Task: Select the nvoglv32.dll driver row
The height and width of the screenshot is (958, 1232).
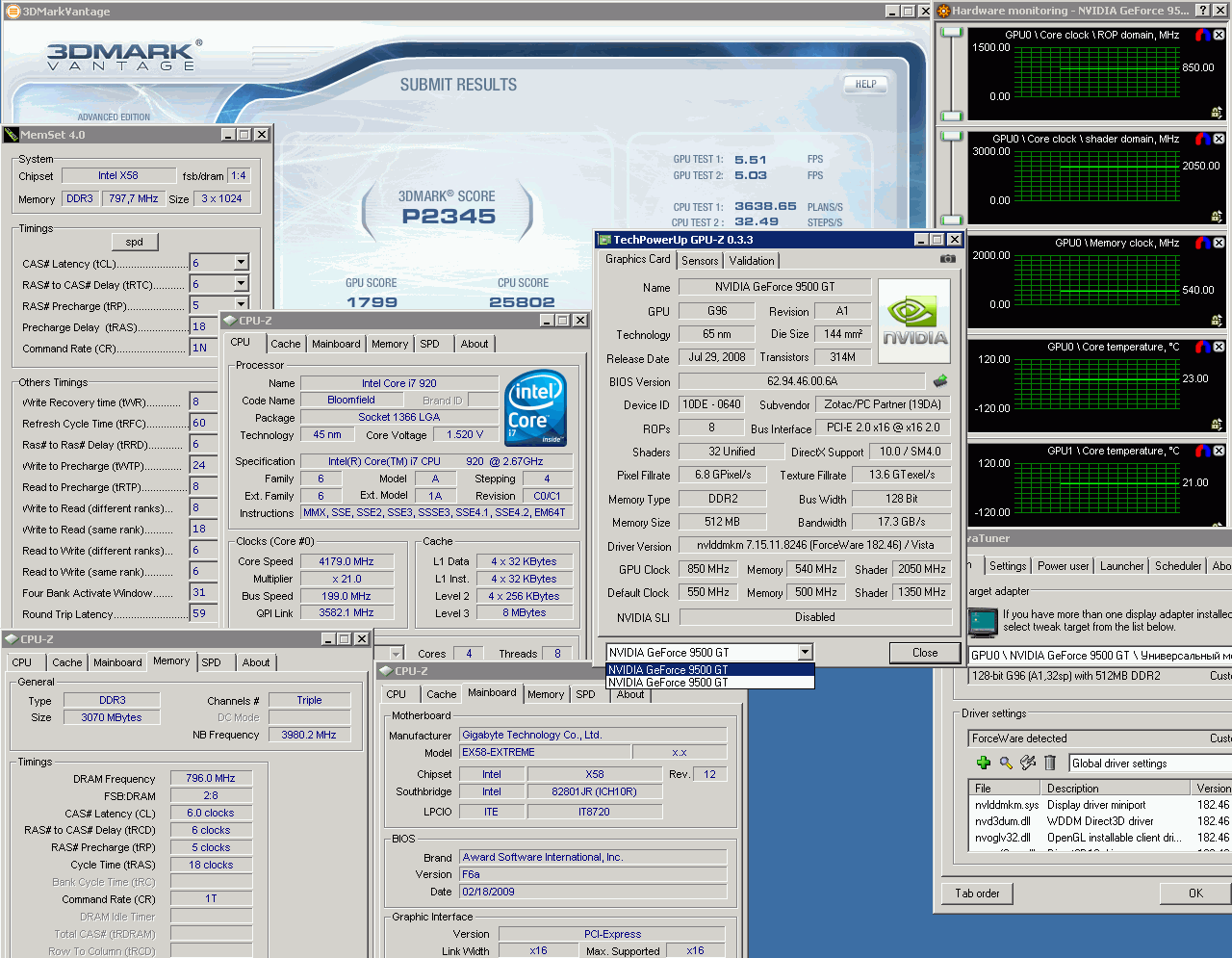Action: [x=1100, y=838]
